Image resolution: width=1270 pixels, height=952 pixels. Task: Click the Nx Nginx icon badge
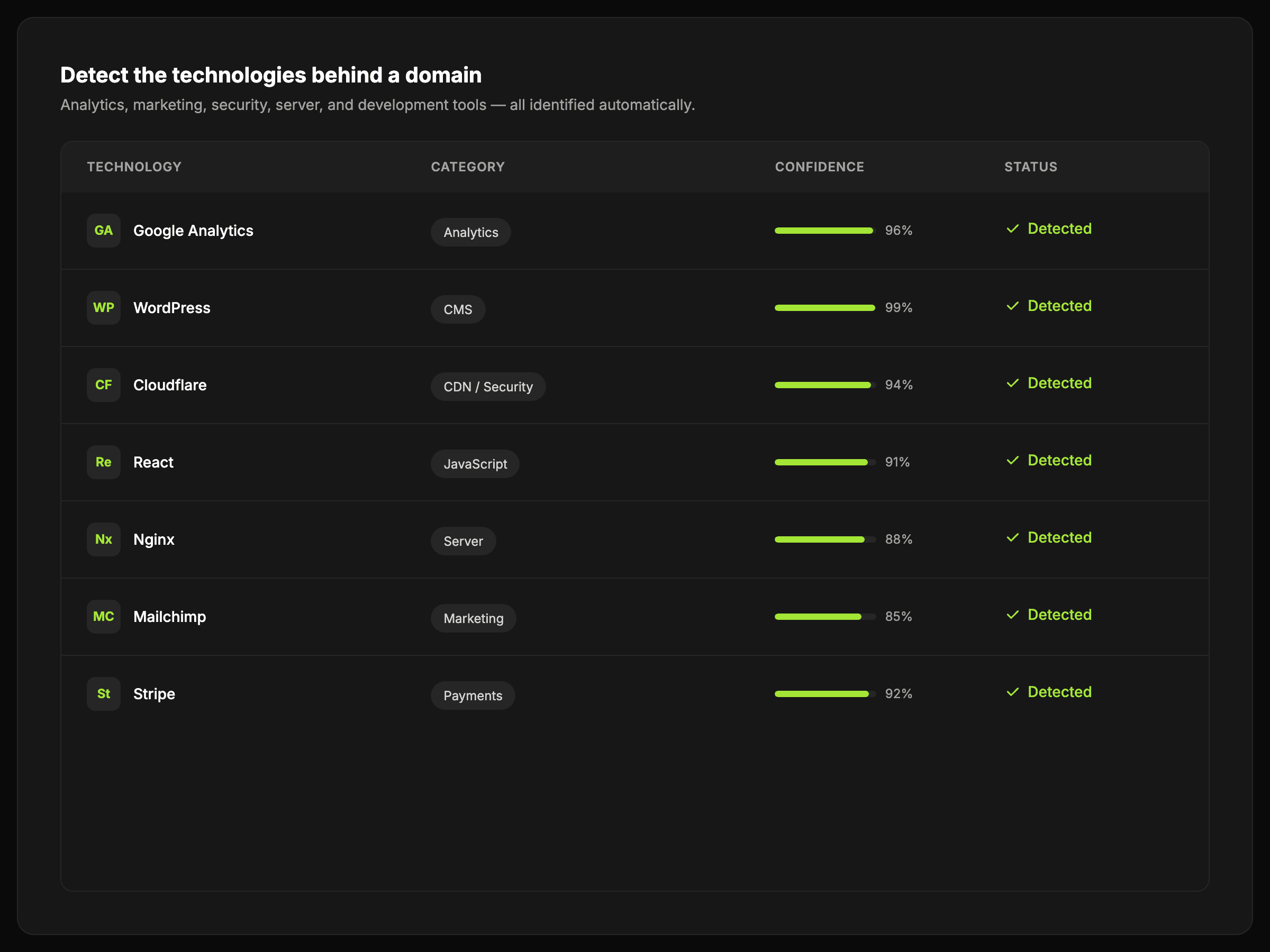point(103,539)
